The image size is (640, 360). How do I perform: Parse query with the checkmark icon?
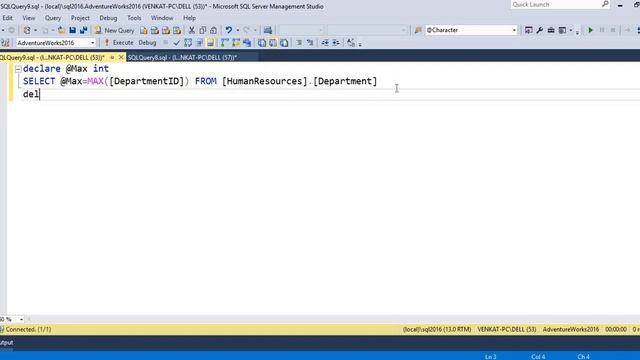(176, 43)
